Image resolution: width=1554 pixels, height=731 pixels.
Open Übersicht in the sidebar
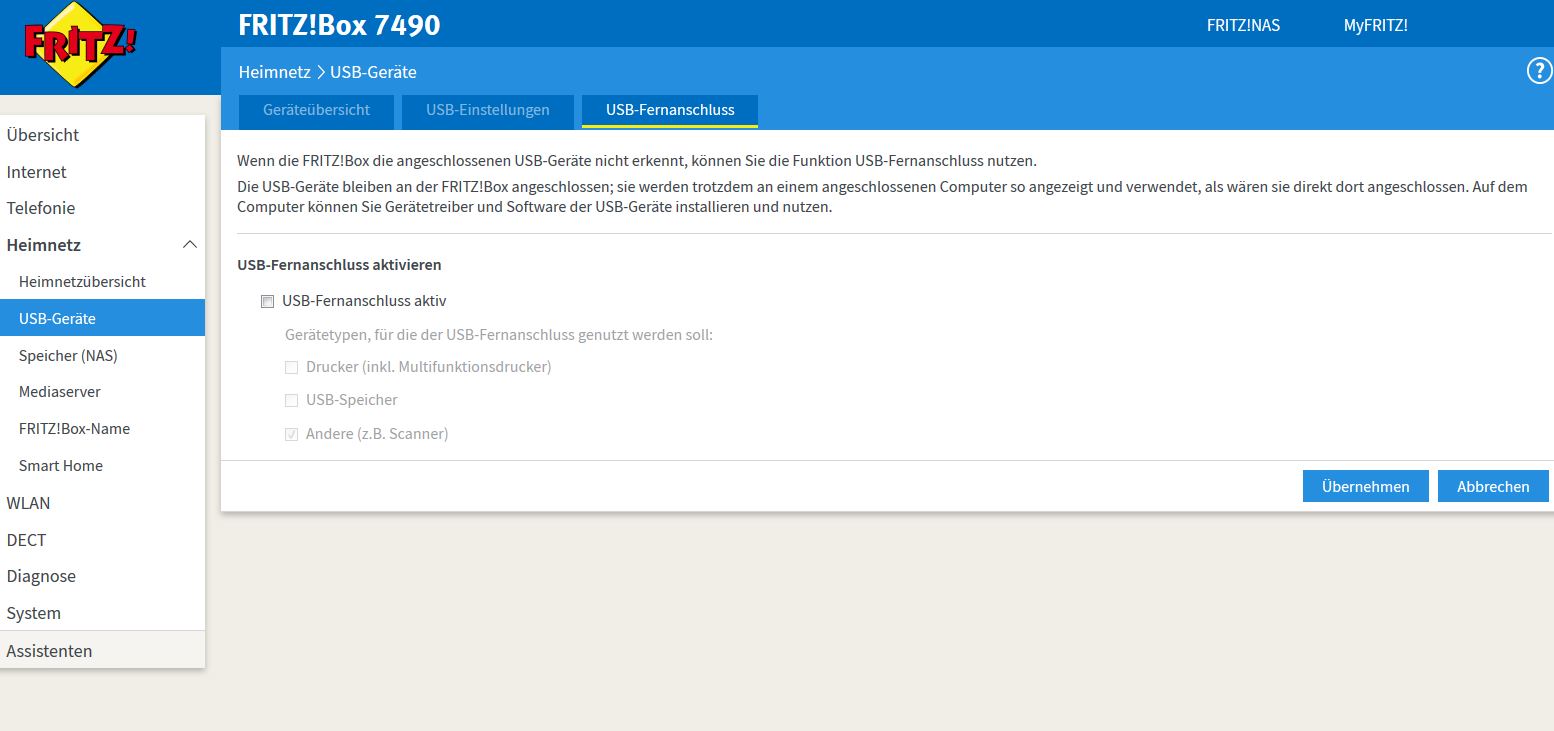coord(102,135)
